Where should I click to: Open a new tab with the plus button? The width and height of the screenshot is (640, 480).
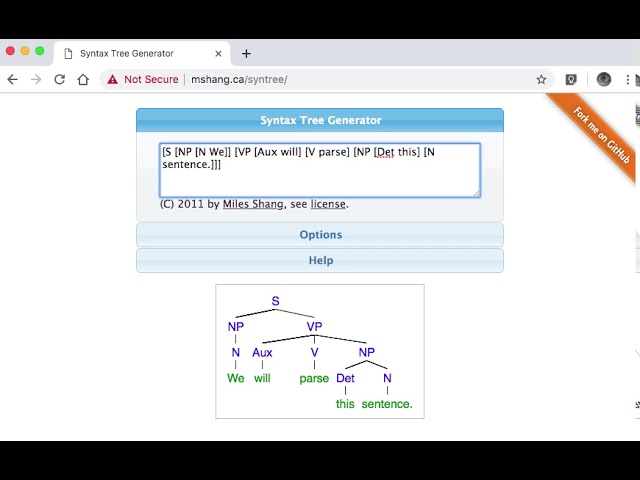tap(246, 53)
